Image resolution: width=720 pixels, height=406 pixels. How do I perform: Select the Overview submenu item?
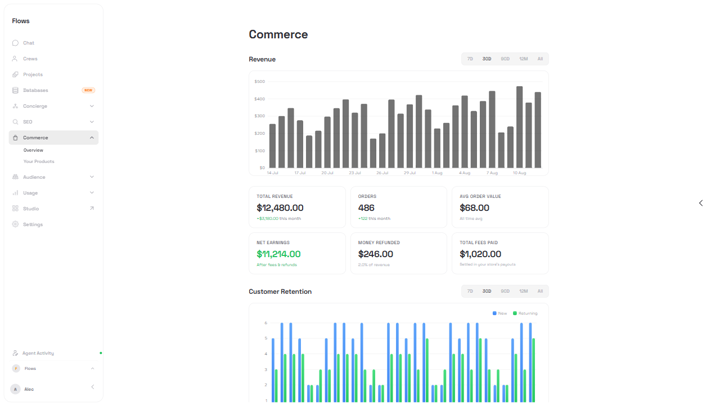point(34,150)
